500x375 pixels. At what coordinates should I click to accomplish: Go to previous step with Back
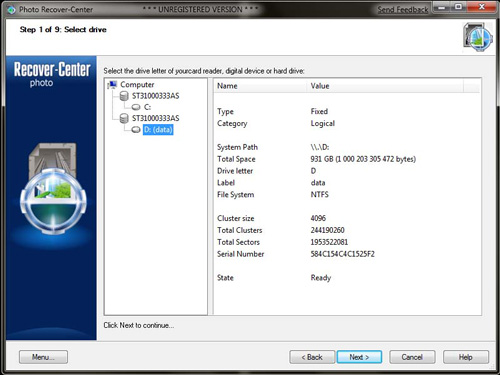coord(312,357)
